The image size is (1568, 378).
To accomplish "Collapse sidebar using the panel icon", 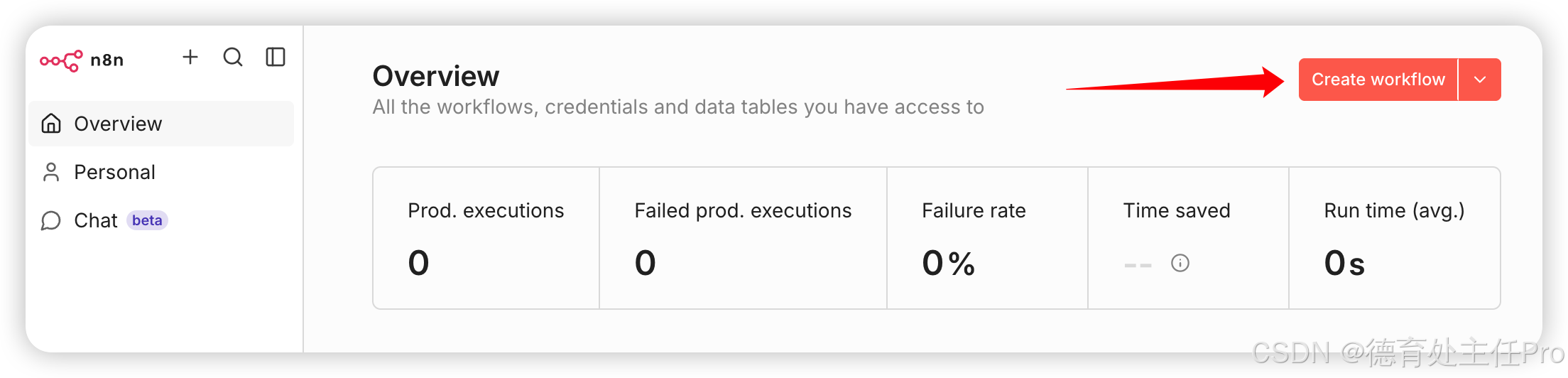I will tap(276, 58).
